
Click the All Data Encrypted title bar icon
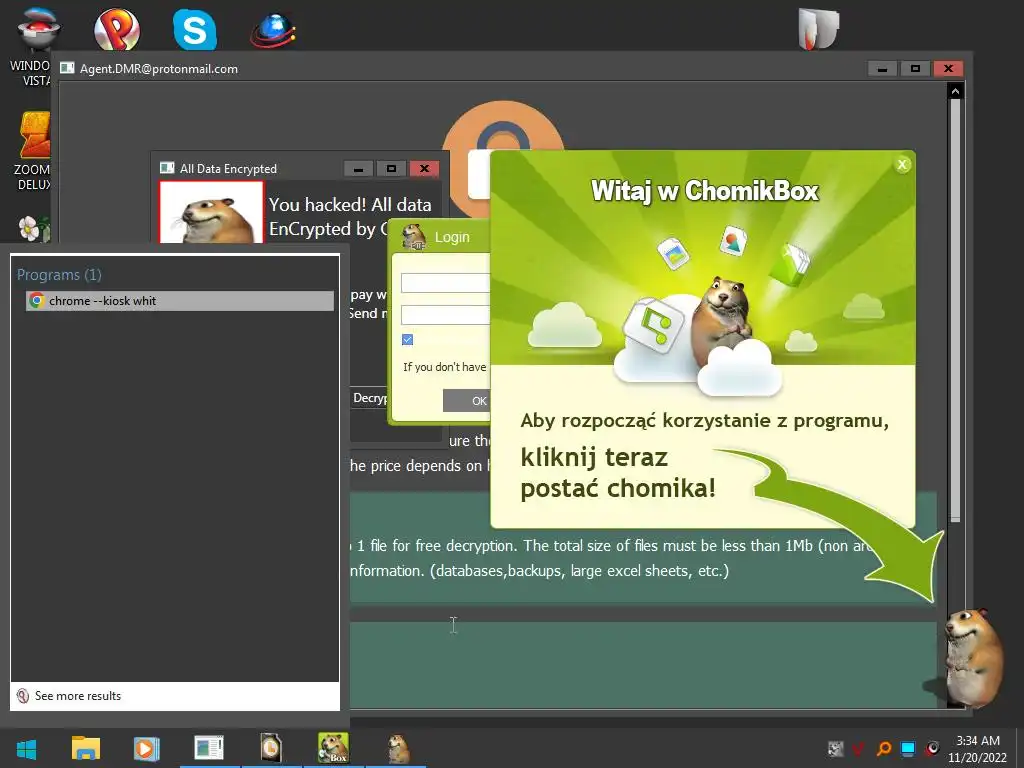click(167, 168)
